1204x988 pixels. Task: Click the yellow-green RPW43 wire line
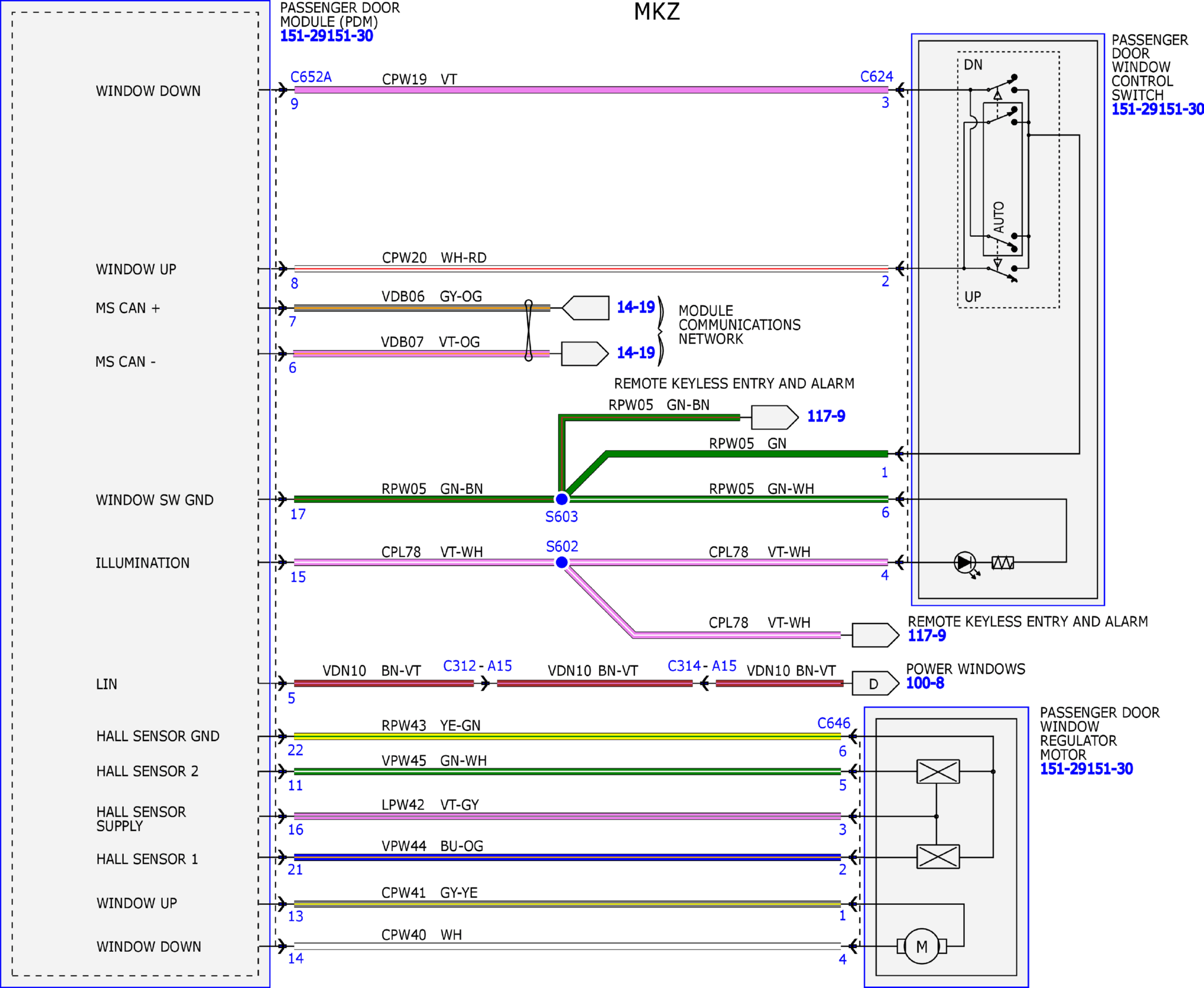coord(568,736)
